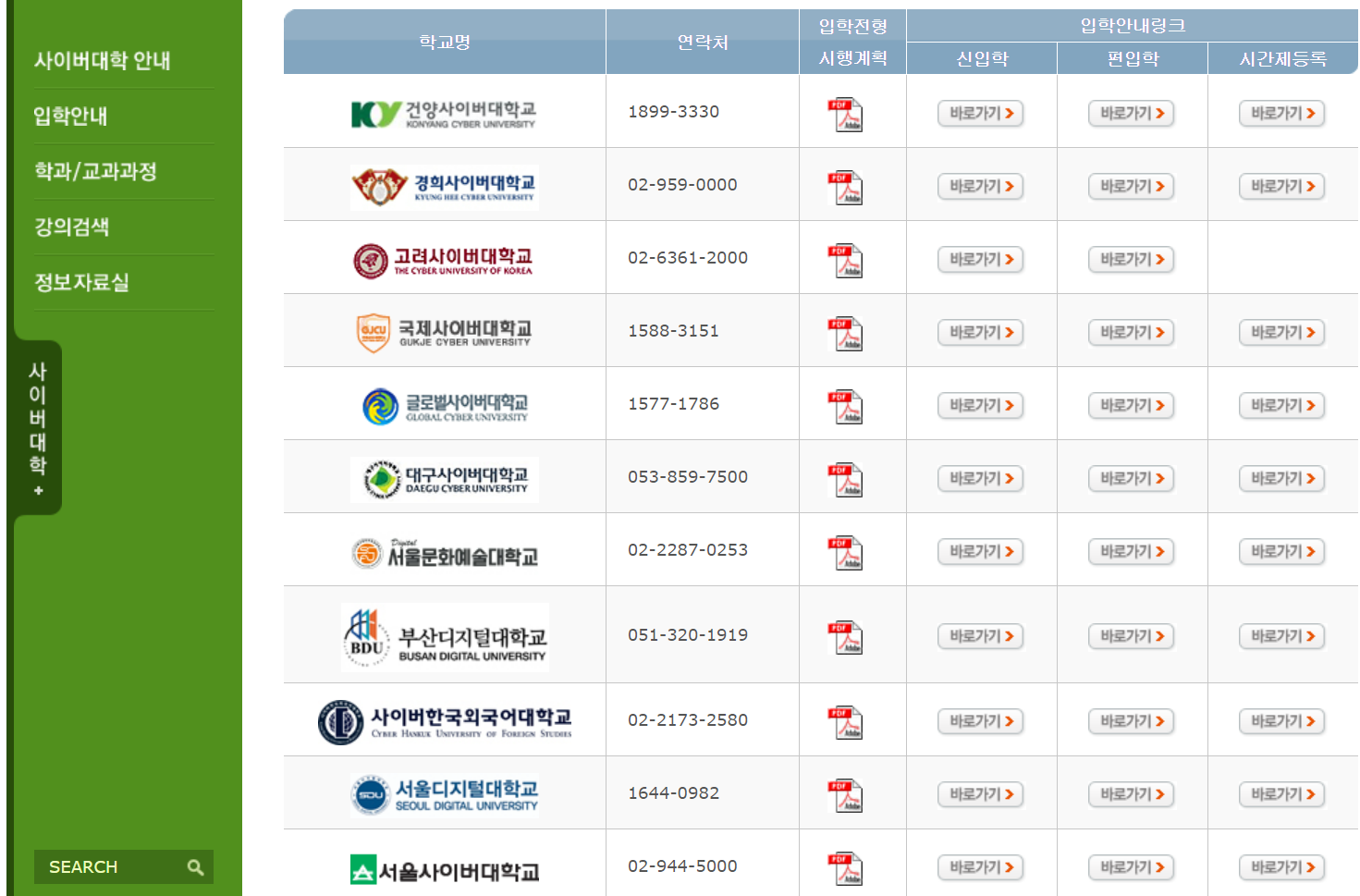Go to 신입학 link for 국제사이버대학교
The image size is (1360, 896).
point(981,332)
